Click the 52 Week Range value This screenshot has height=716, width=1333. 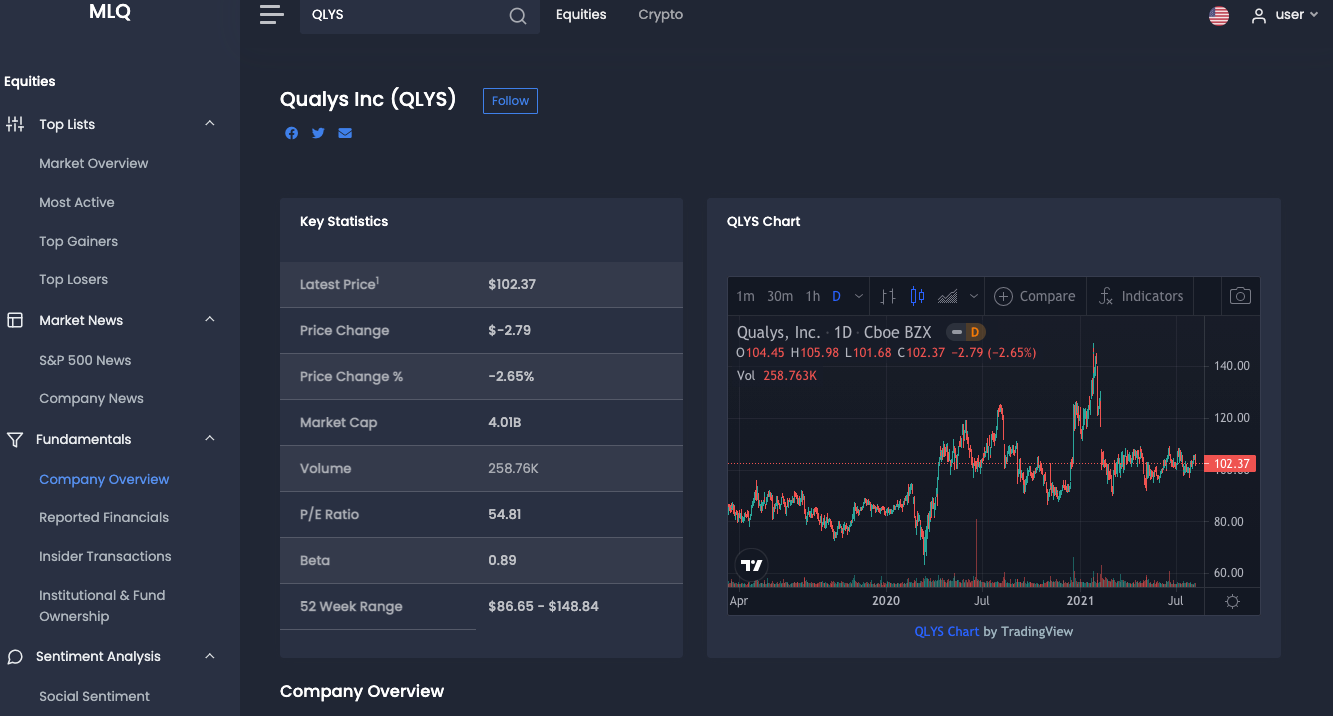point(544,607)
